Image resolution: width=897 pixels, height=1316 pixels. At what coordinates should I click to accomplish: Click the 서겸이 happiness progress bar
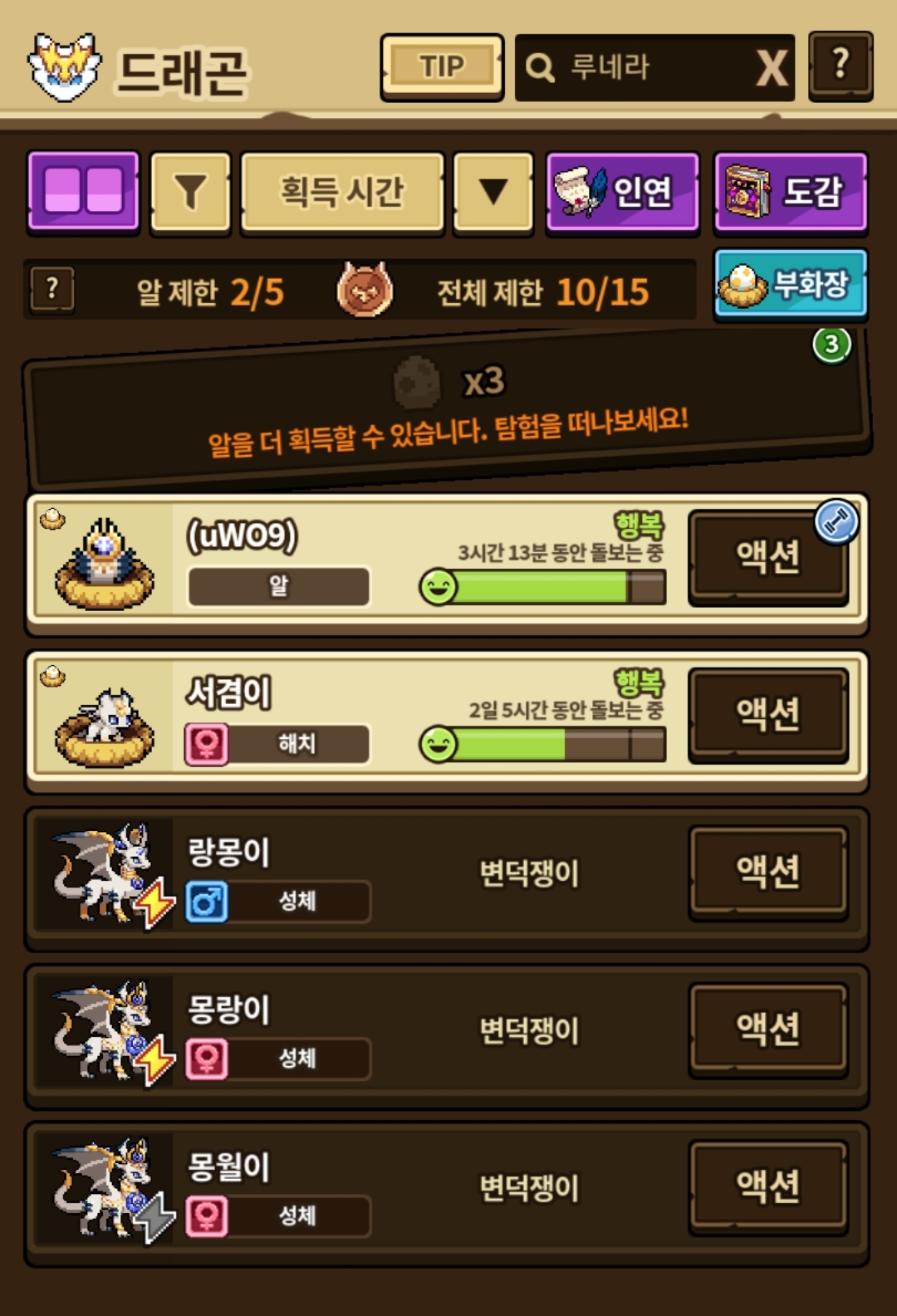[x=543, y=745]
